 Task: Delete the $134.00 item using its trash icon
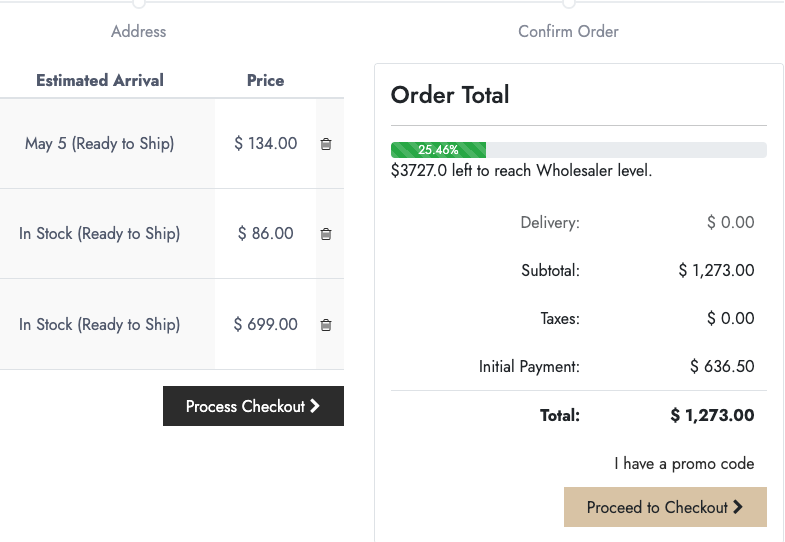(x=326, y=144)
